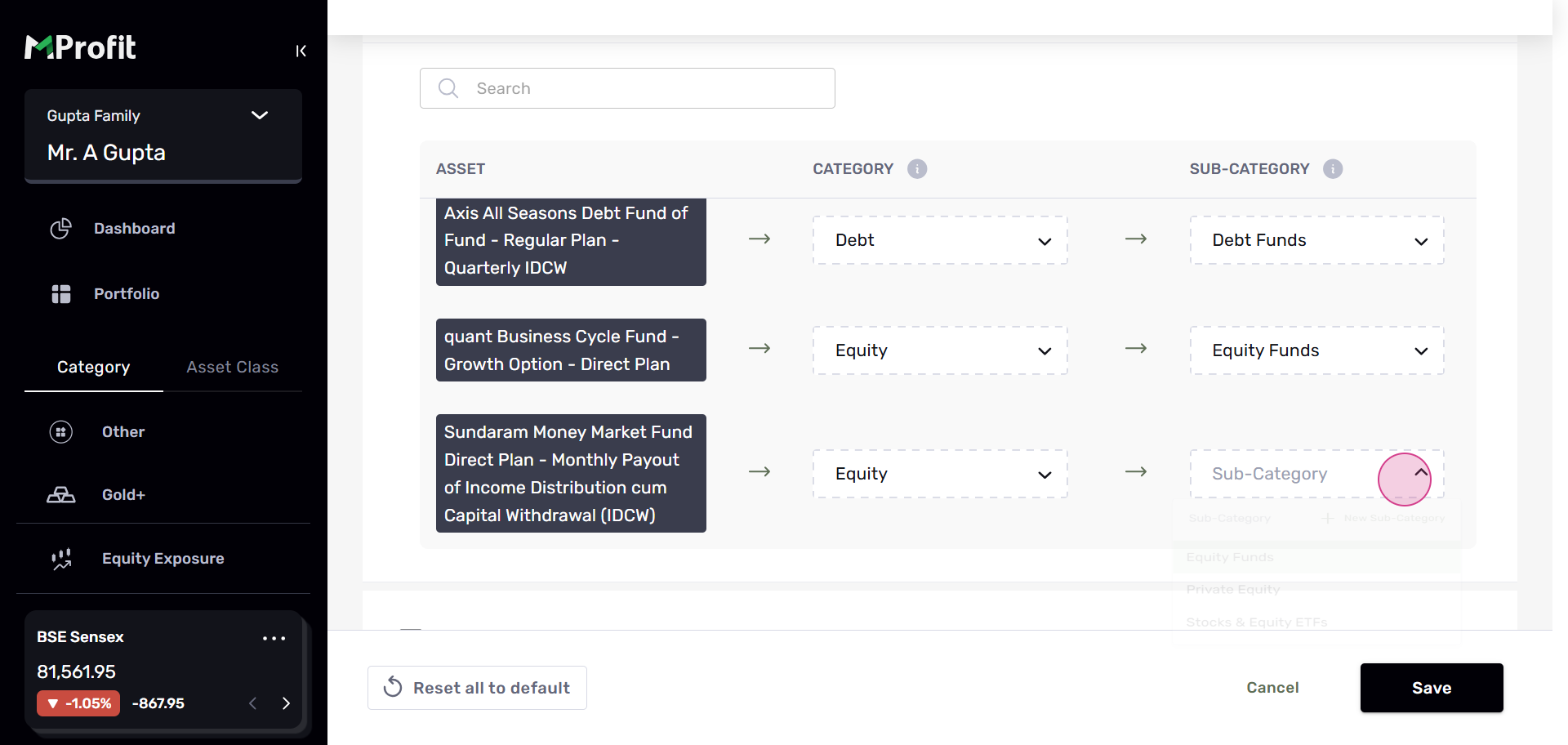1568x745 pixels.
Task: Click the Portfolio grid icon
Action: (x=61, y=294)
